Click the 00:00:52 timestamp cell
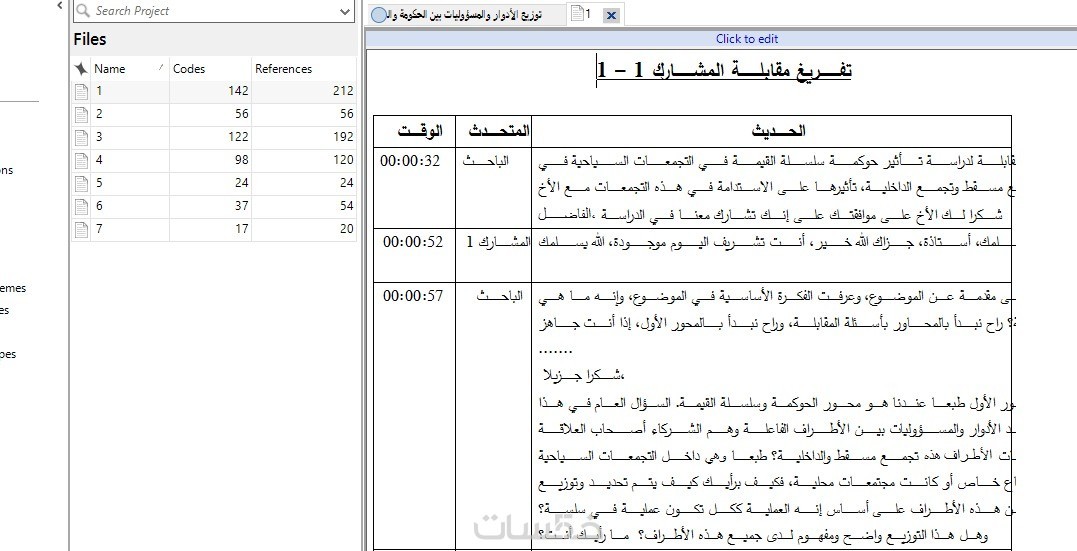 (x=413, y=242)
